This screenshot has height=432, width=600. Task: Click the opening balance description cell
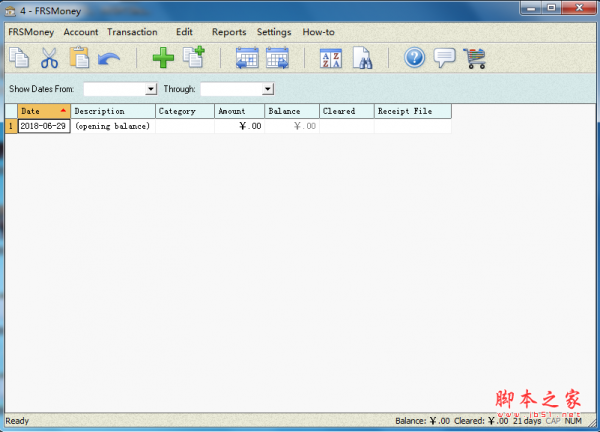pos(113,126)
